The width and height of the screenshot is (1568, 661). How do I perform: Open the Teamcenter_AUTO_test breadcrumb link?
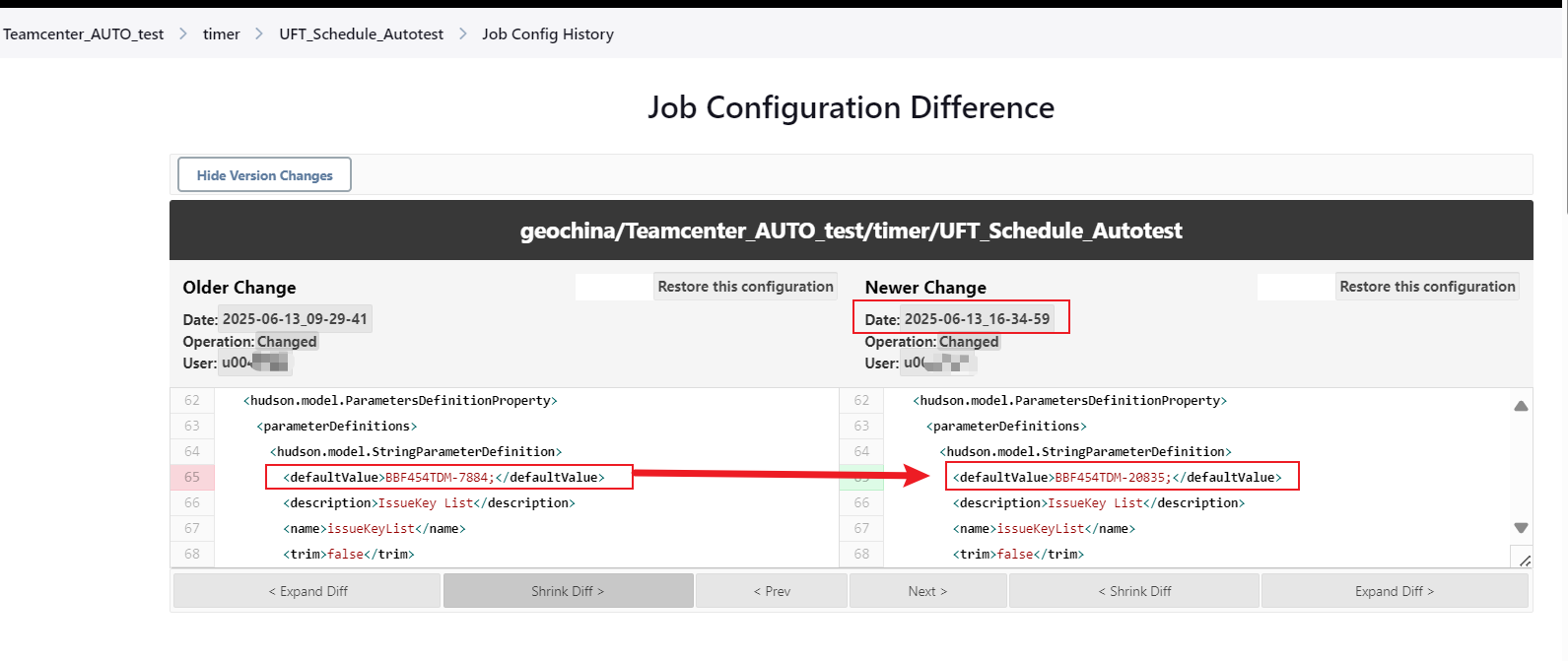[84, 34]
